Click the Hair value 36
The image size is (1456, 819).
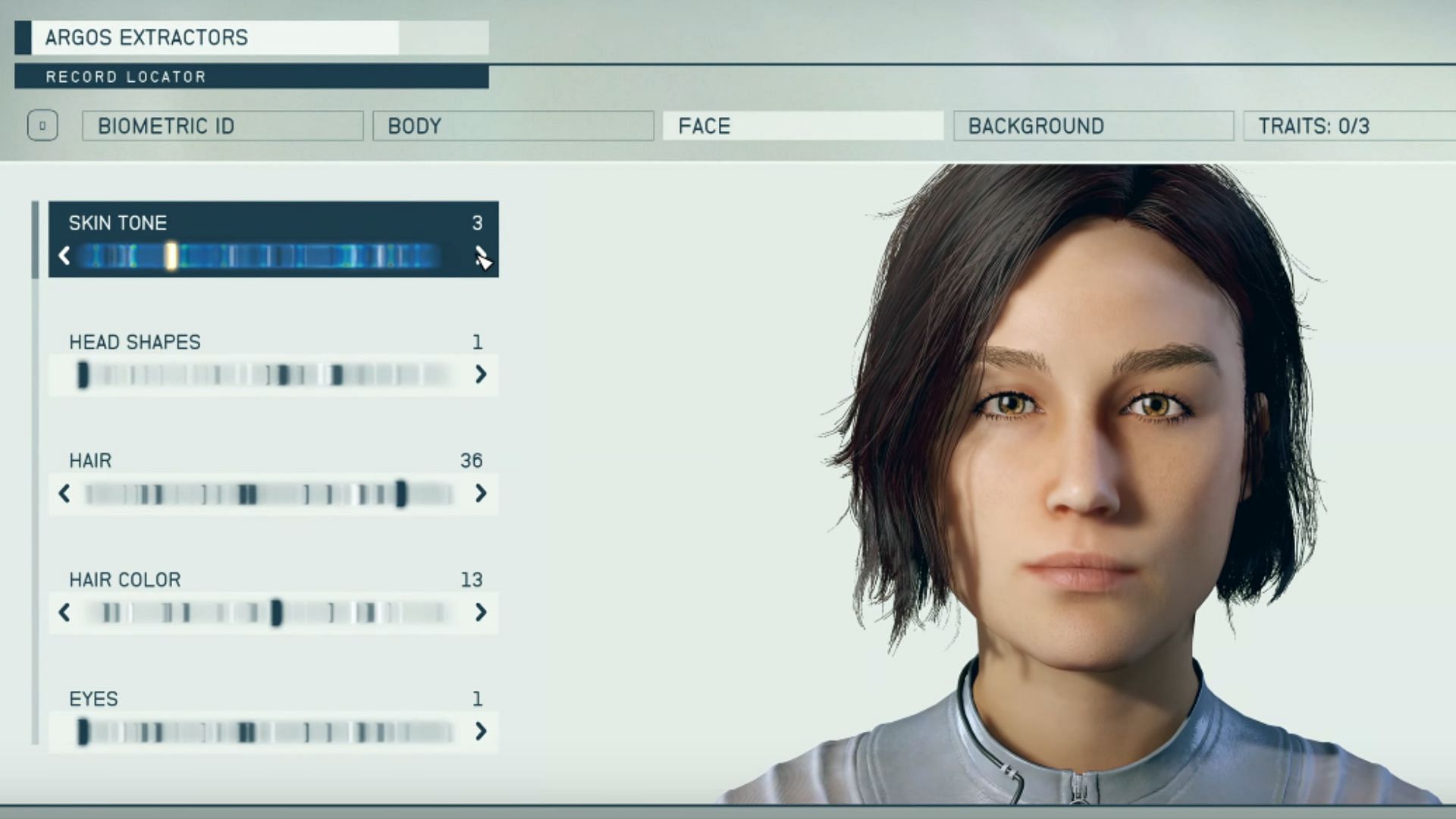[471, 460]
